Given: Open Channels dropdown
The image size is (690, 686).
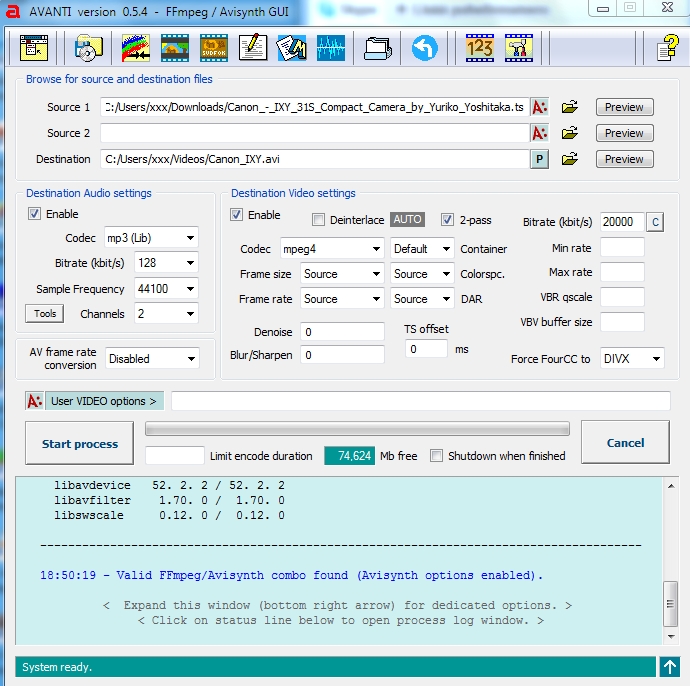Looking at the screenshot, I should coord(166,314).
